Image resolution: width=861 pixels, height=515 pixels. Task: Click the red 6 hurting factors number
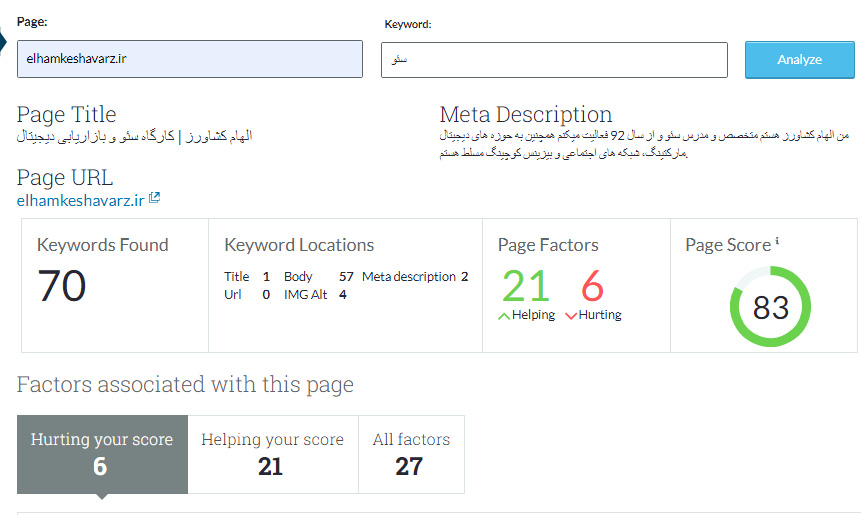click(592, 287)
